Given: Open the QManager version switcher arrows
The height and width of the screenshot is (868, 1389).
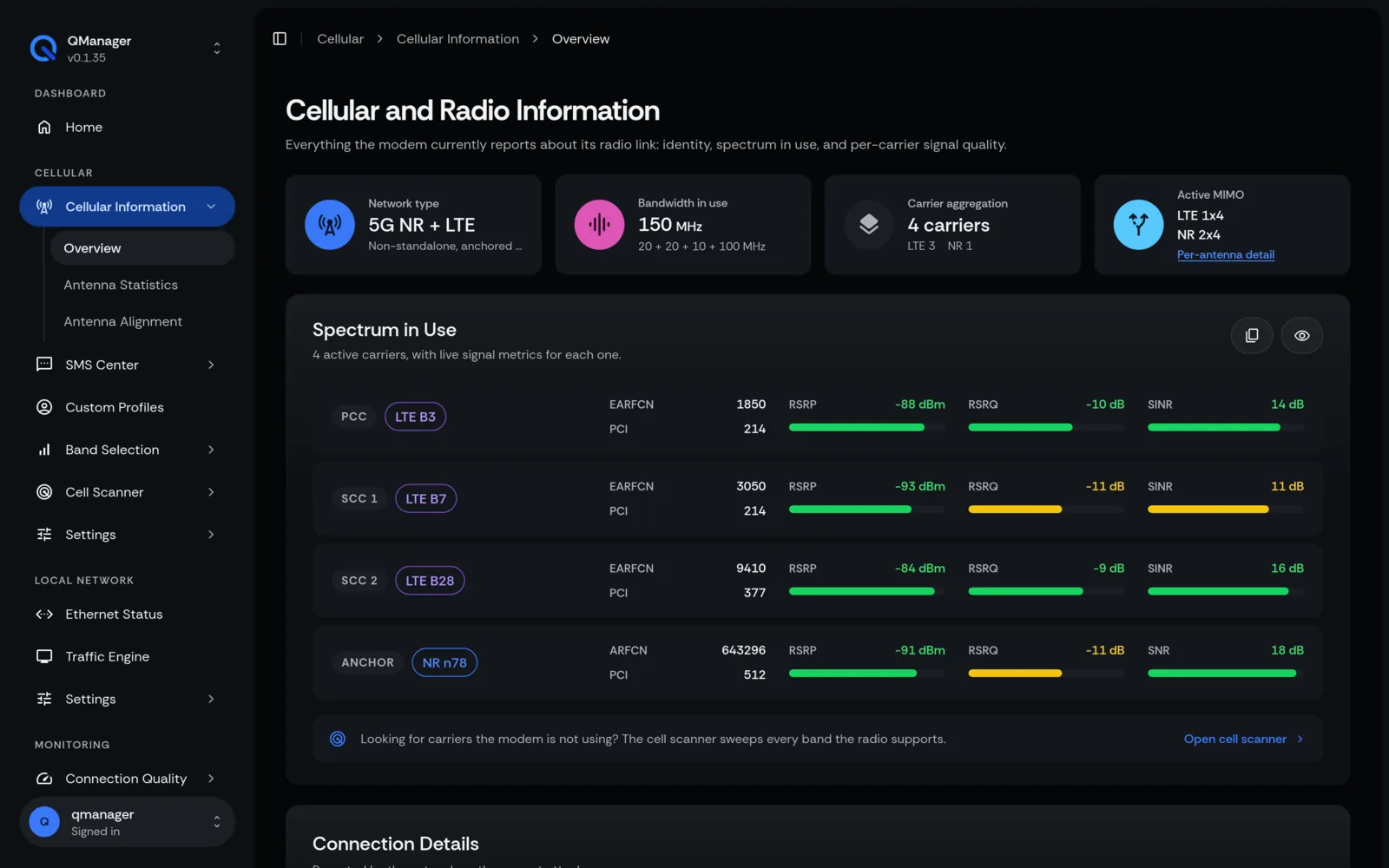Looking at the screenshot, I should [217, 49].
